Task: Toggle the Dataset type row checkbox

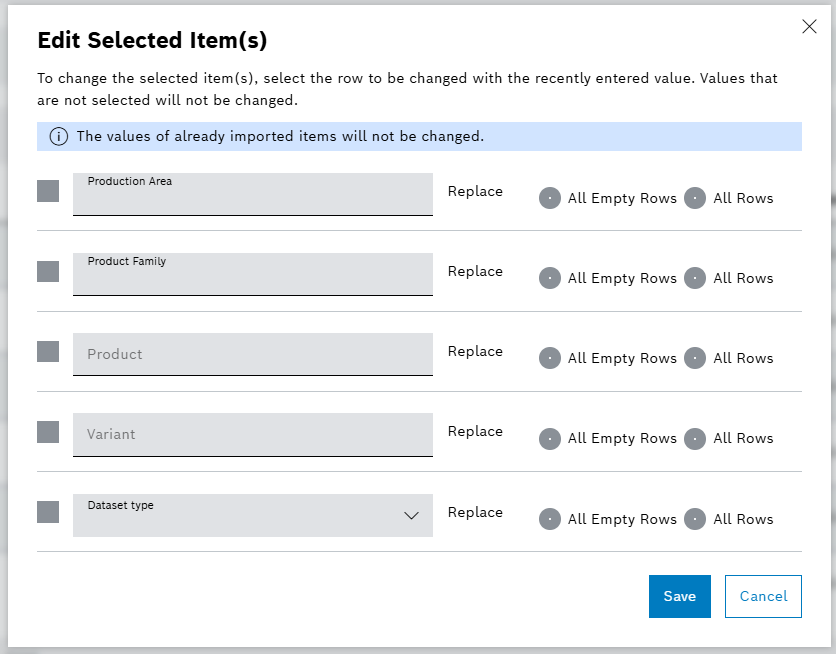Action: point(48,512)
